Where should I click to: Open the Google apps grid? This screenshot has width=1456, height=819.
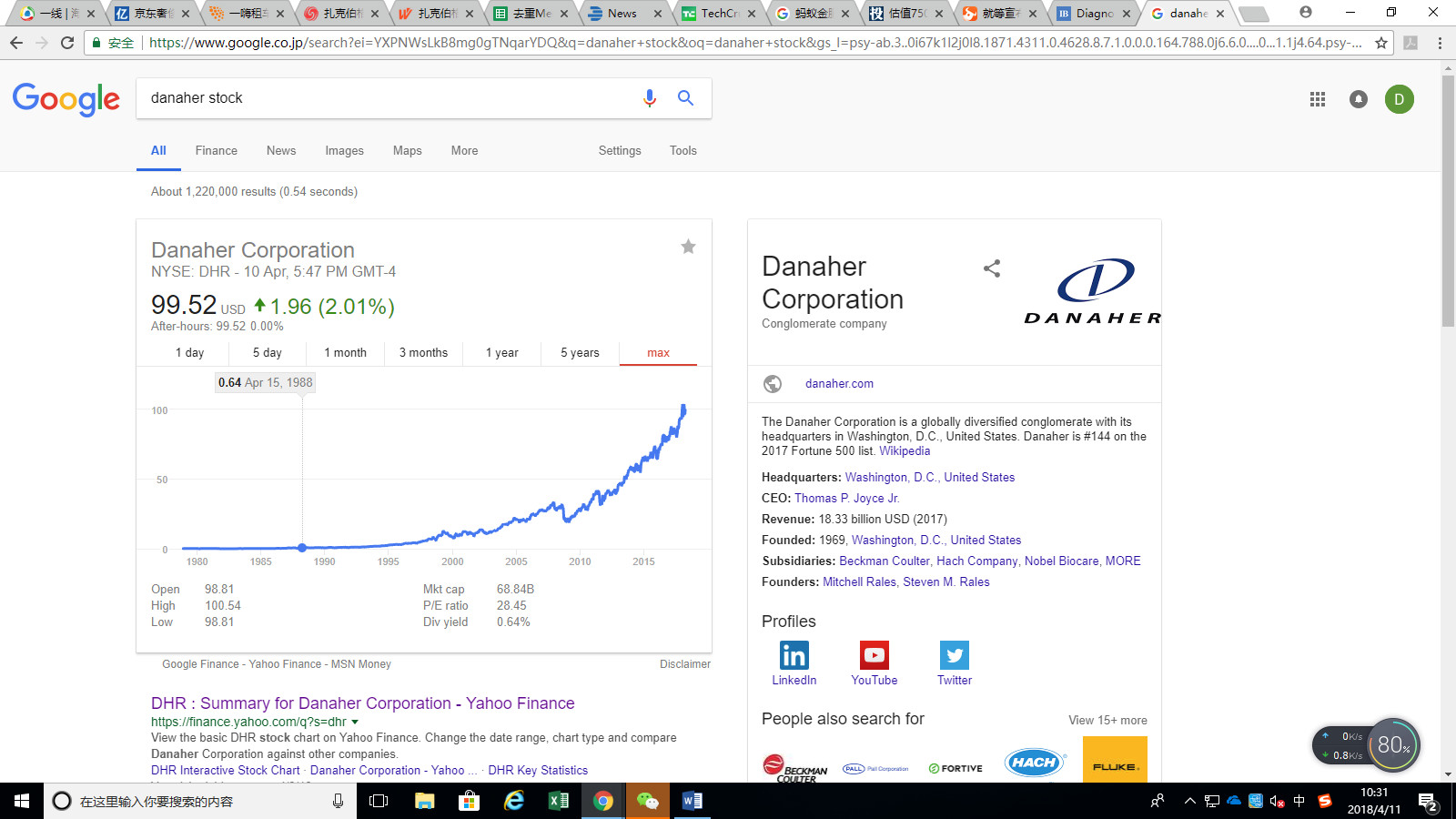pos(1317,99)
